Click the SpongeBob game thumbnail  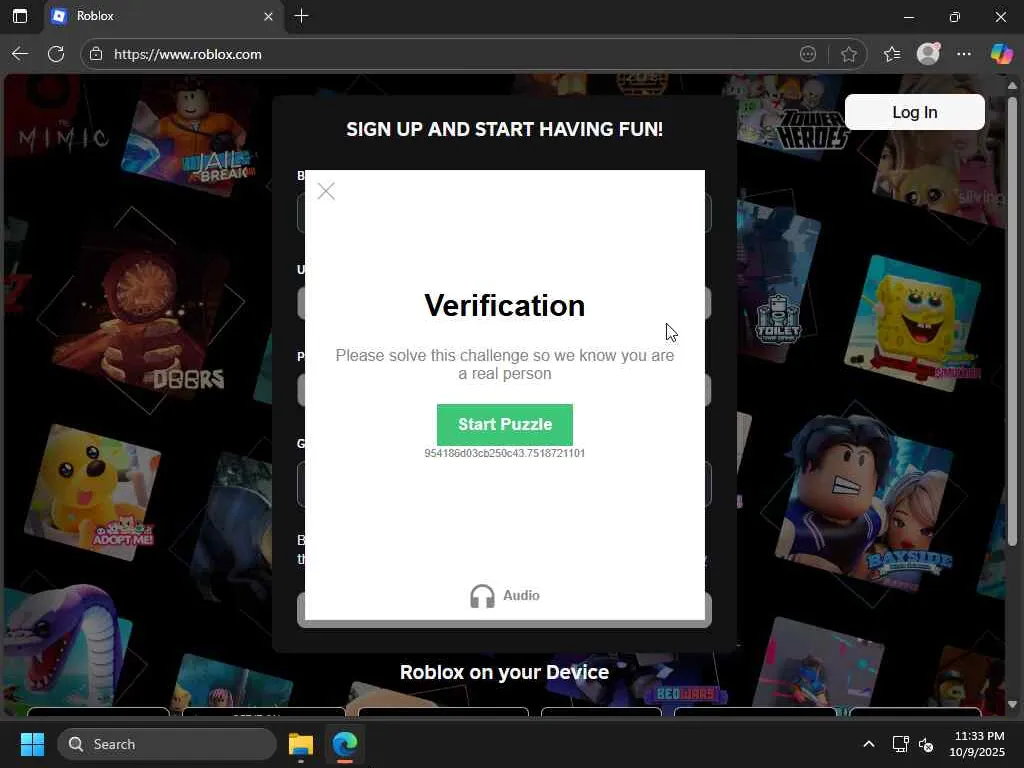pyautogui.click(x=912, y=323)
